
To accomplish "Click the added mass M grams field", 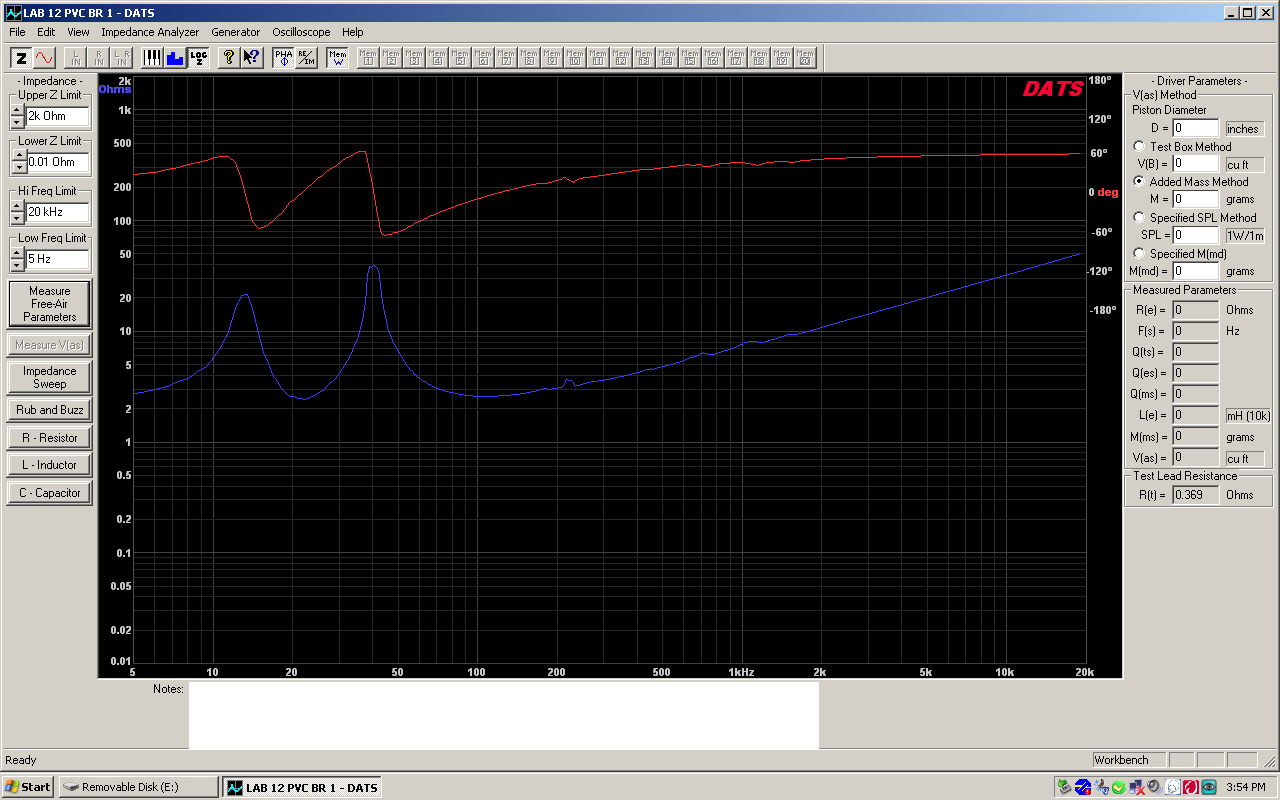I will pyautogui.click(x=1196, y=199).
